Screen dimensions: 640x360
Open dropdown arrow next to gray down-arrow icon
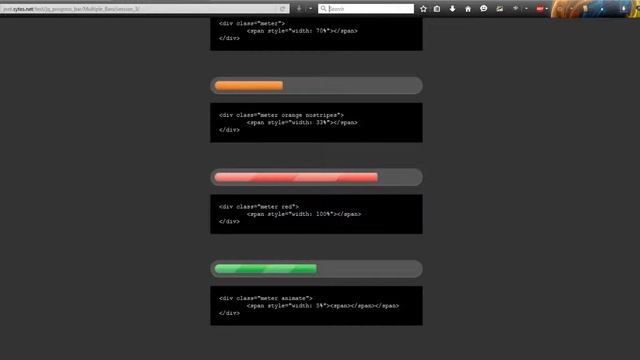(x=310, y=9)
